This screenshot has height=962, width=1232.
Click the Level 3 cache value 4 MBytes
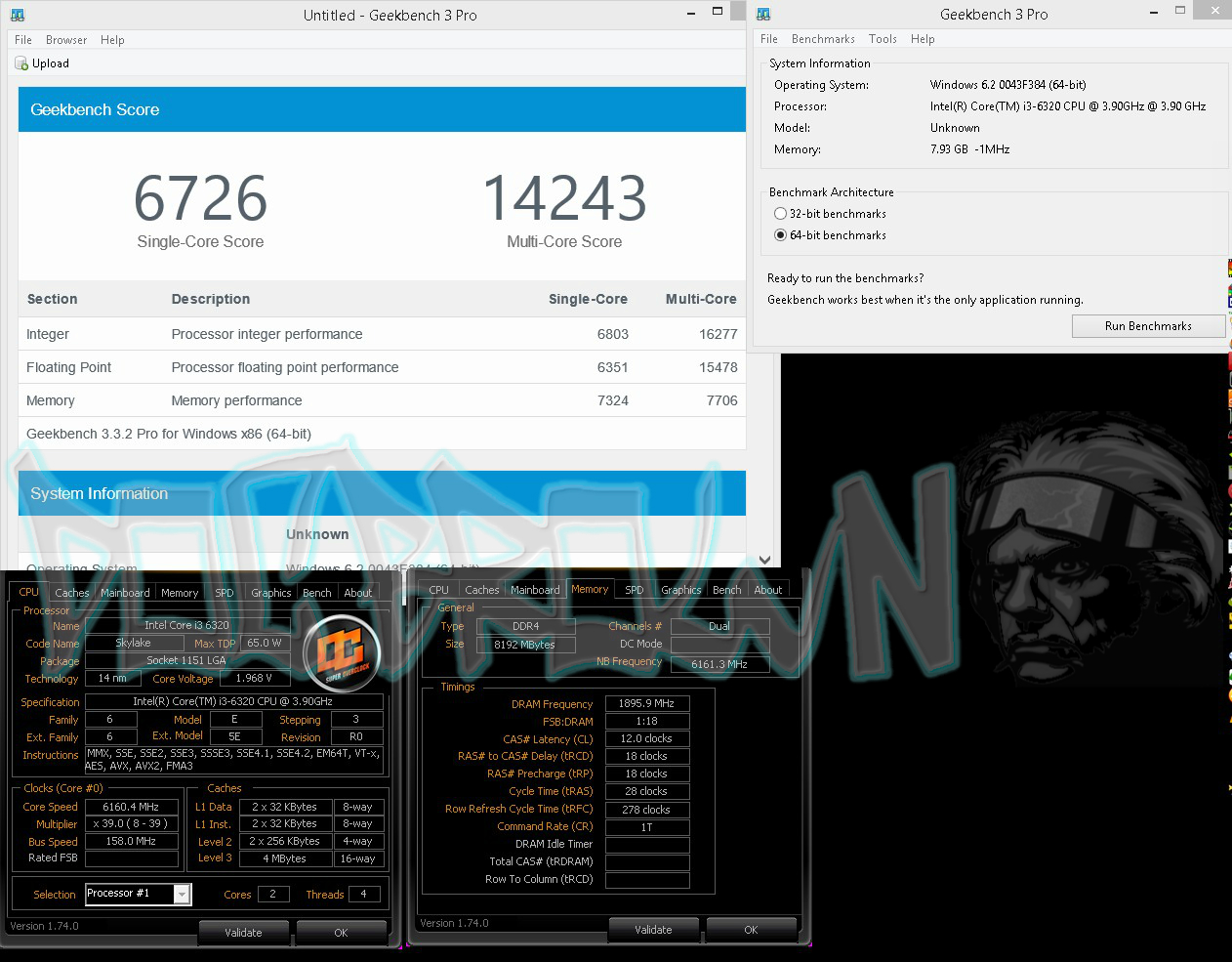[284, 858]
